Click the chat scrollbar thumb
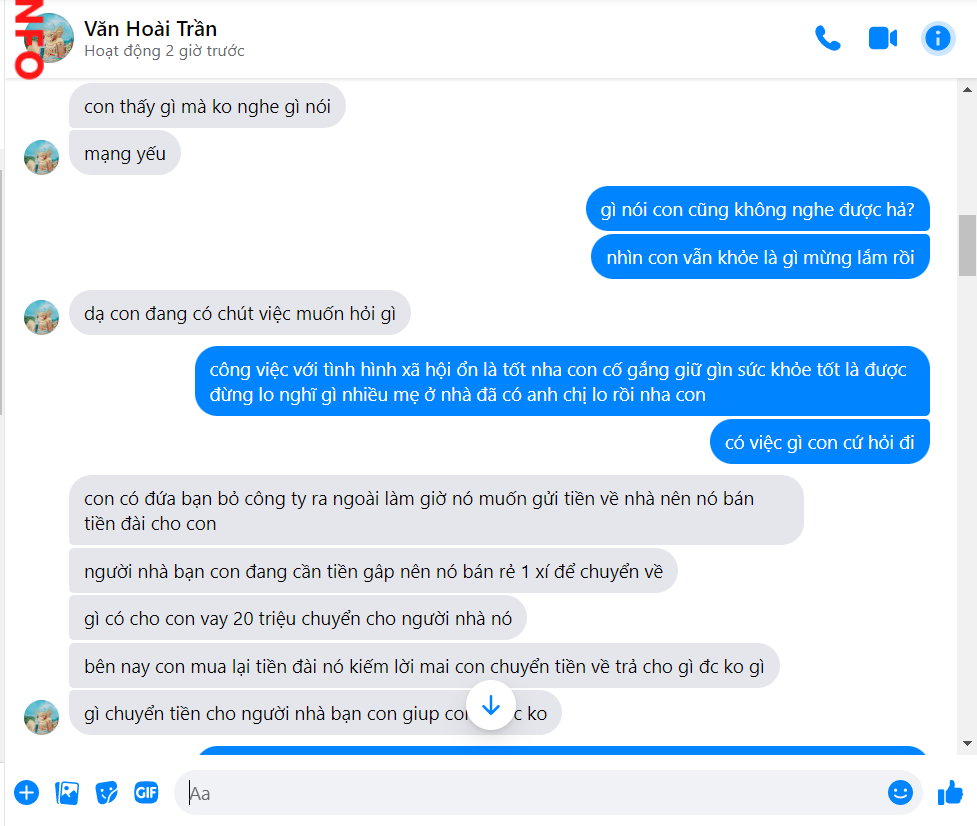This screenshot has width=977, height=826. click(967, 245)
